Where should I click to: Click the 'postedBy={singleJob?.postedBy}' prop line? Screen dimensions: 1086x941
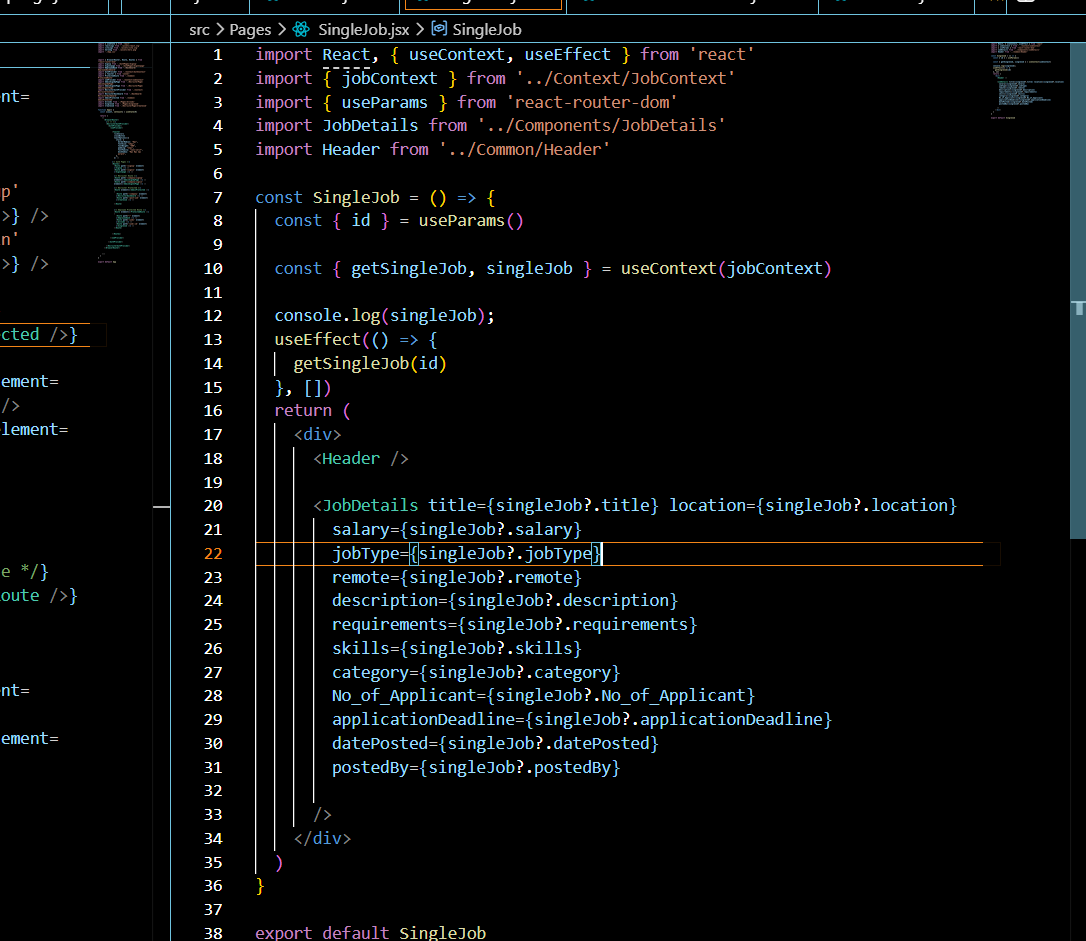(476, 768)
